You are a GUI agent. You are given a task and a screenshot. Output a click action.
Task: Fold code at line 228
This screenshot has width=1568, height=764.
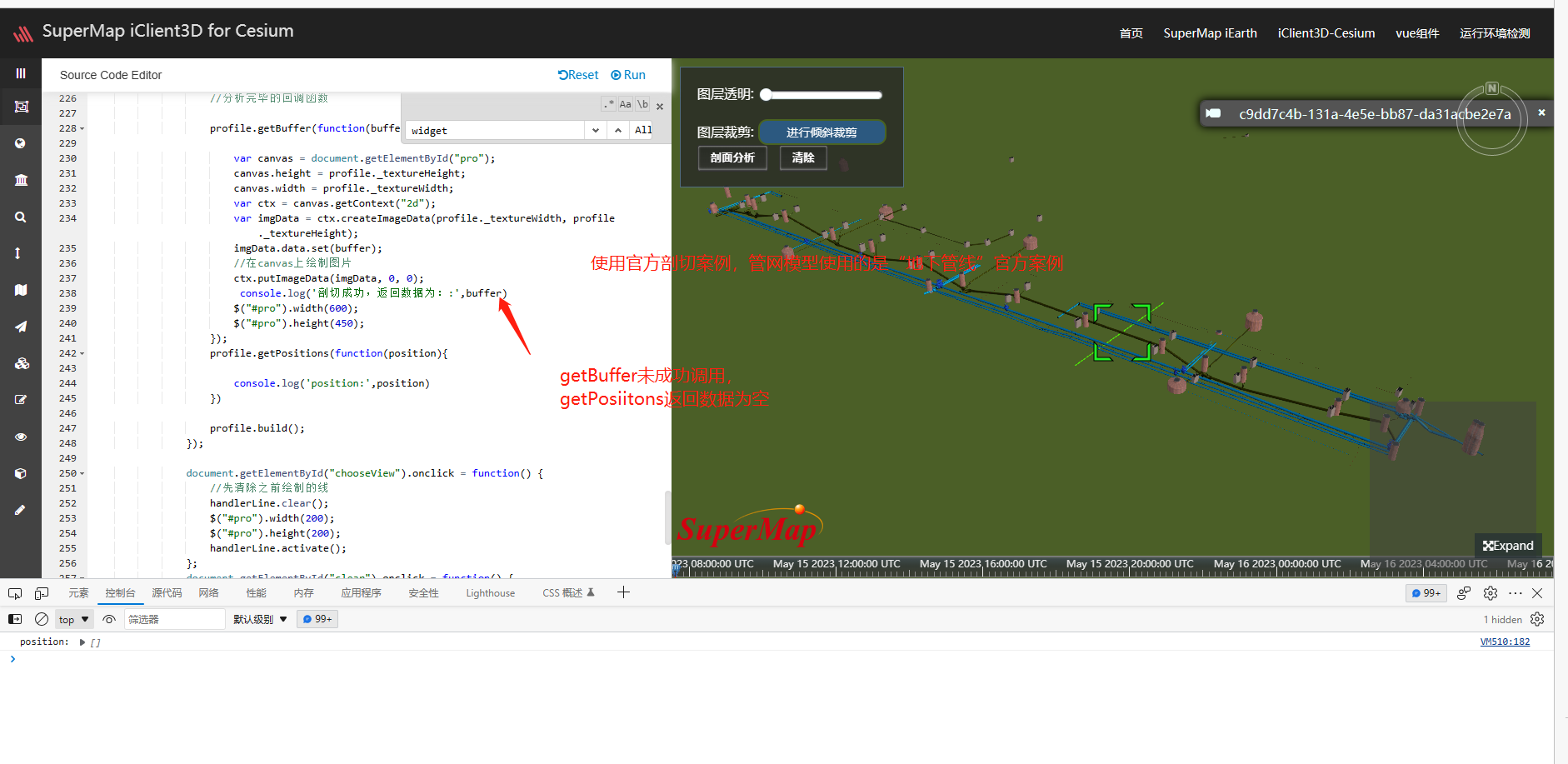pyautogui.click(x=82, y=129)
